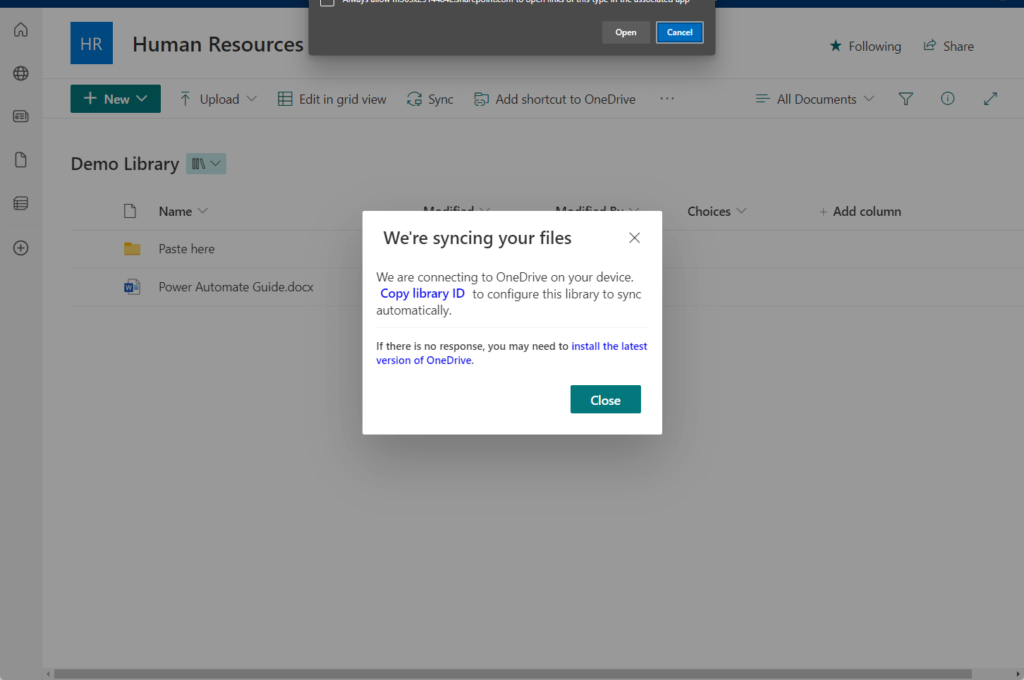The image size is (1024, 680).
Task: Open the Upload dropdown
Action: click(x=218, y=99)
